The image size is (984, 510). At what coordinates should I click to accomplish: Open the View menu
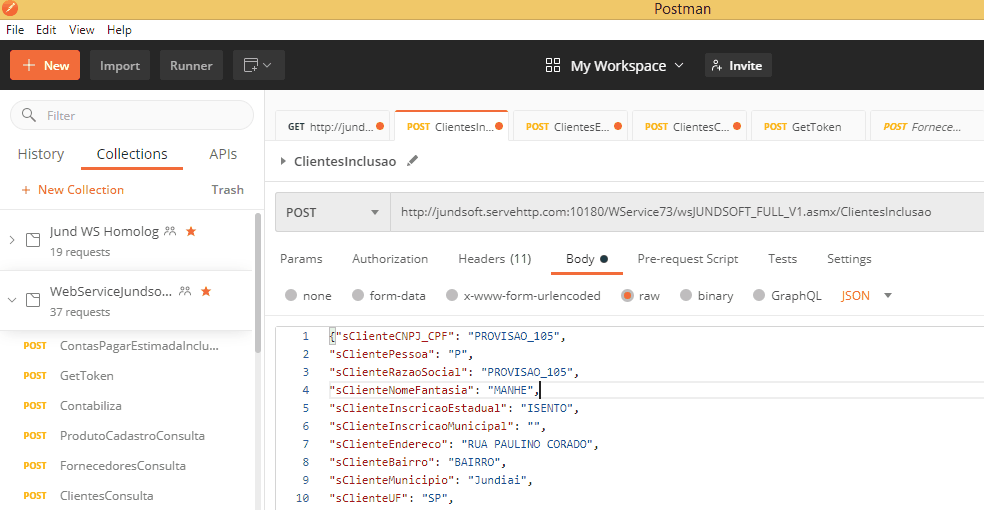82,30
